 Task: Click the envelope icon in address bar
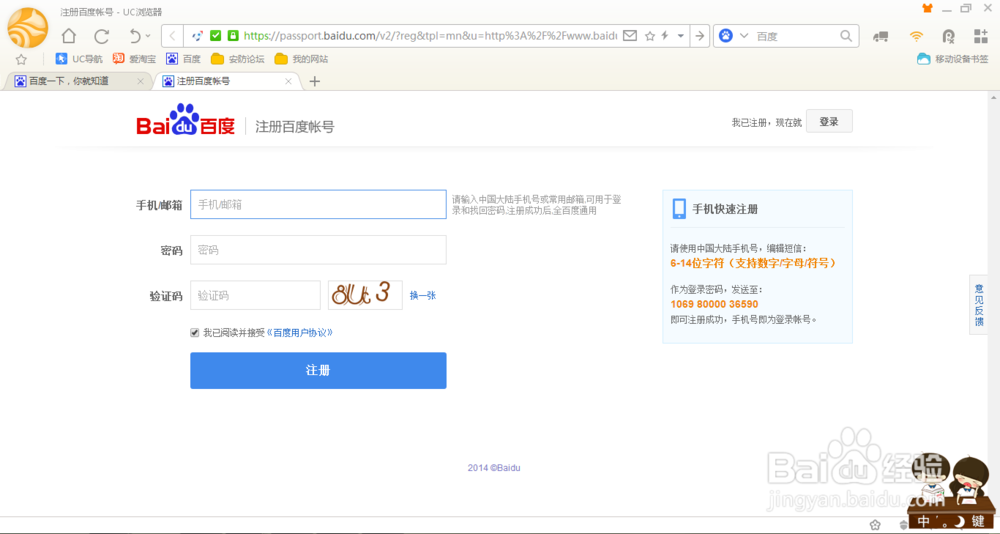click(630, 36)
